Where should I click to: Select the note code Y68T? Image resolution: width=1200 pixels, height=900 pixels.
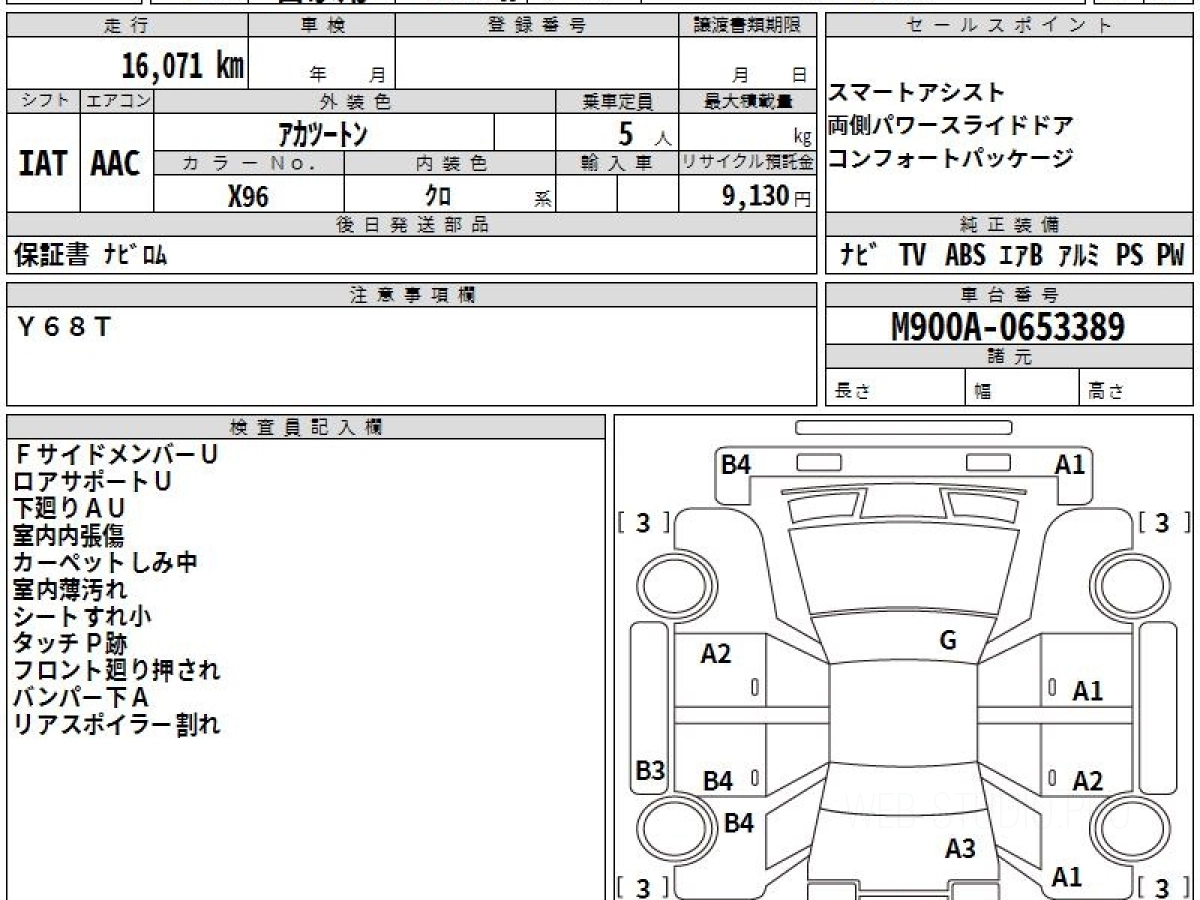(63, 326)
